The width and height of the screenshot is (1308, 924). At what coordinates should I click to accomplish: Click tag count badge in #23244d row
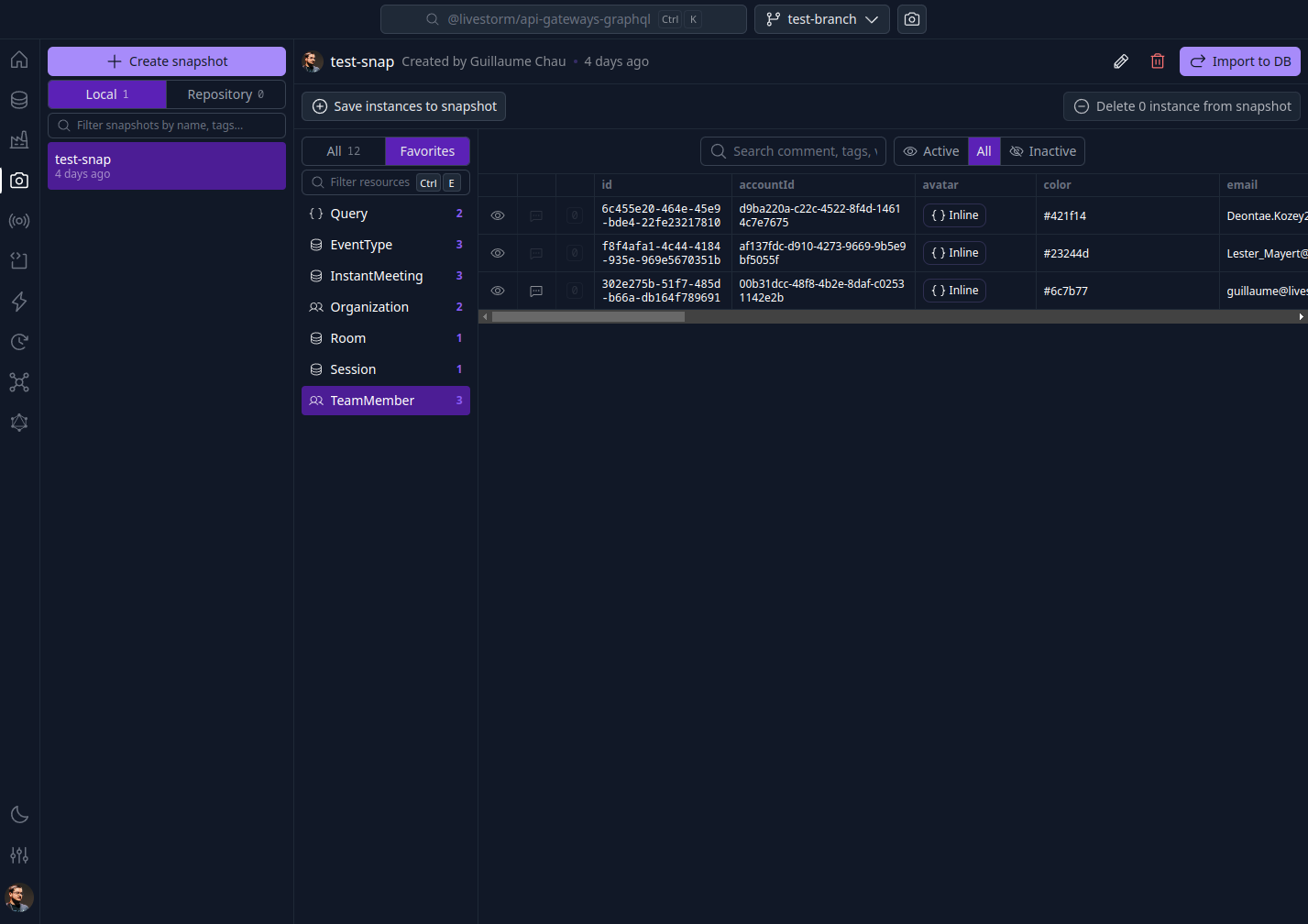coord(575,254)
